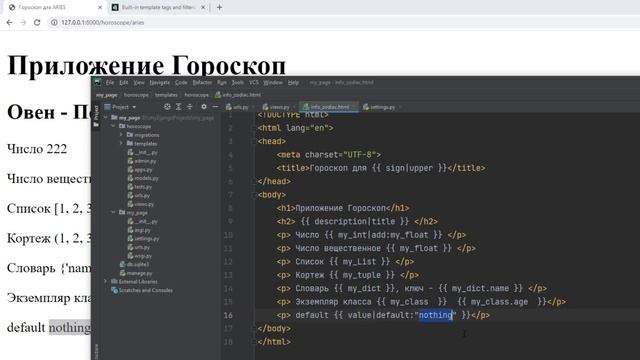Open the View menu in PyCharm
Screen dimensions: 640x360
pos(139,82)
